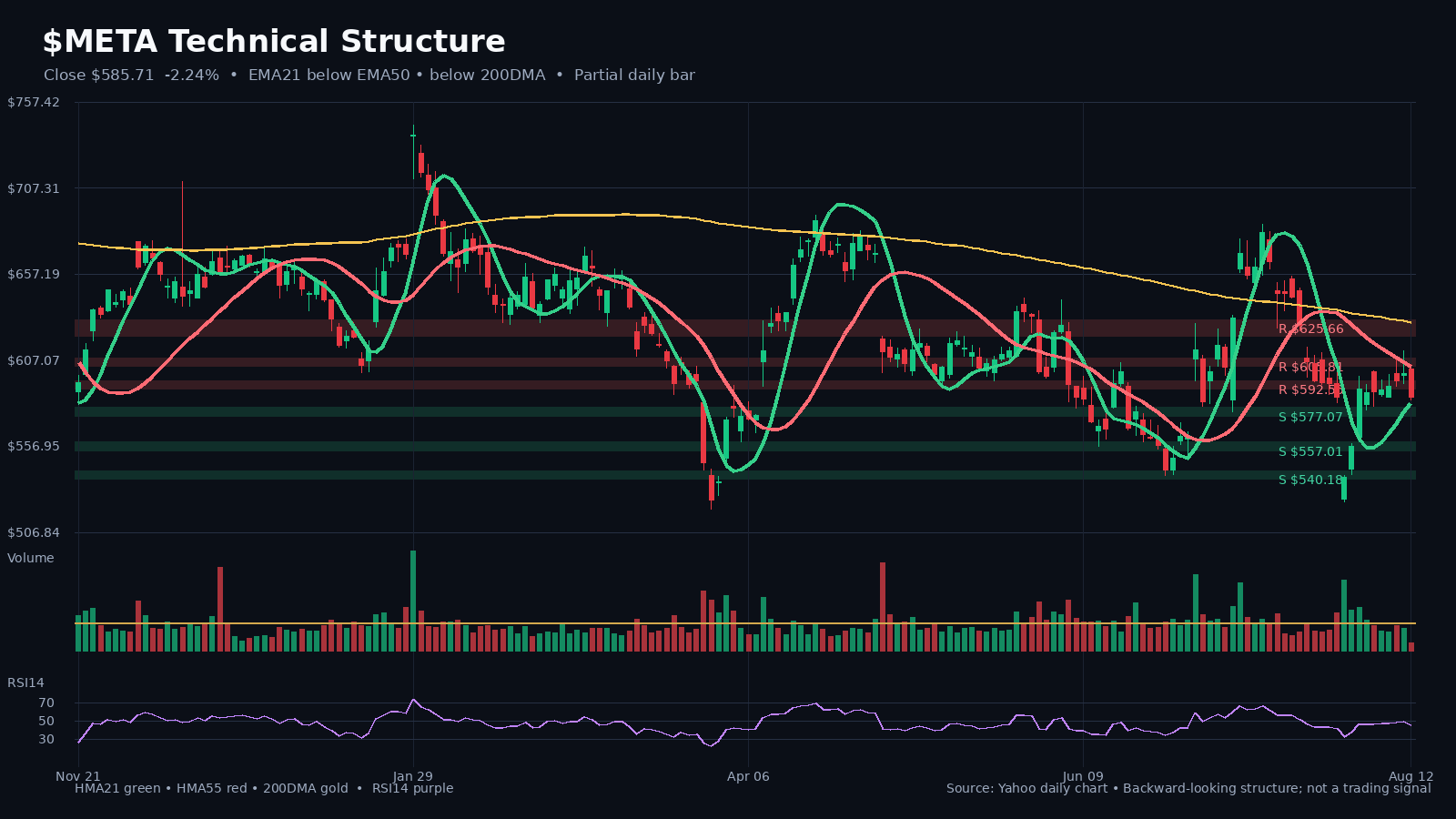Click the $707.31 price axis label

tap(34, 188)
